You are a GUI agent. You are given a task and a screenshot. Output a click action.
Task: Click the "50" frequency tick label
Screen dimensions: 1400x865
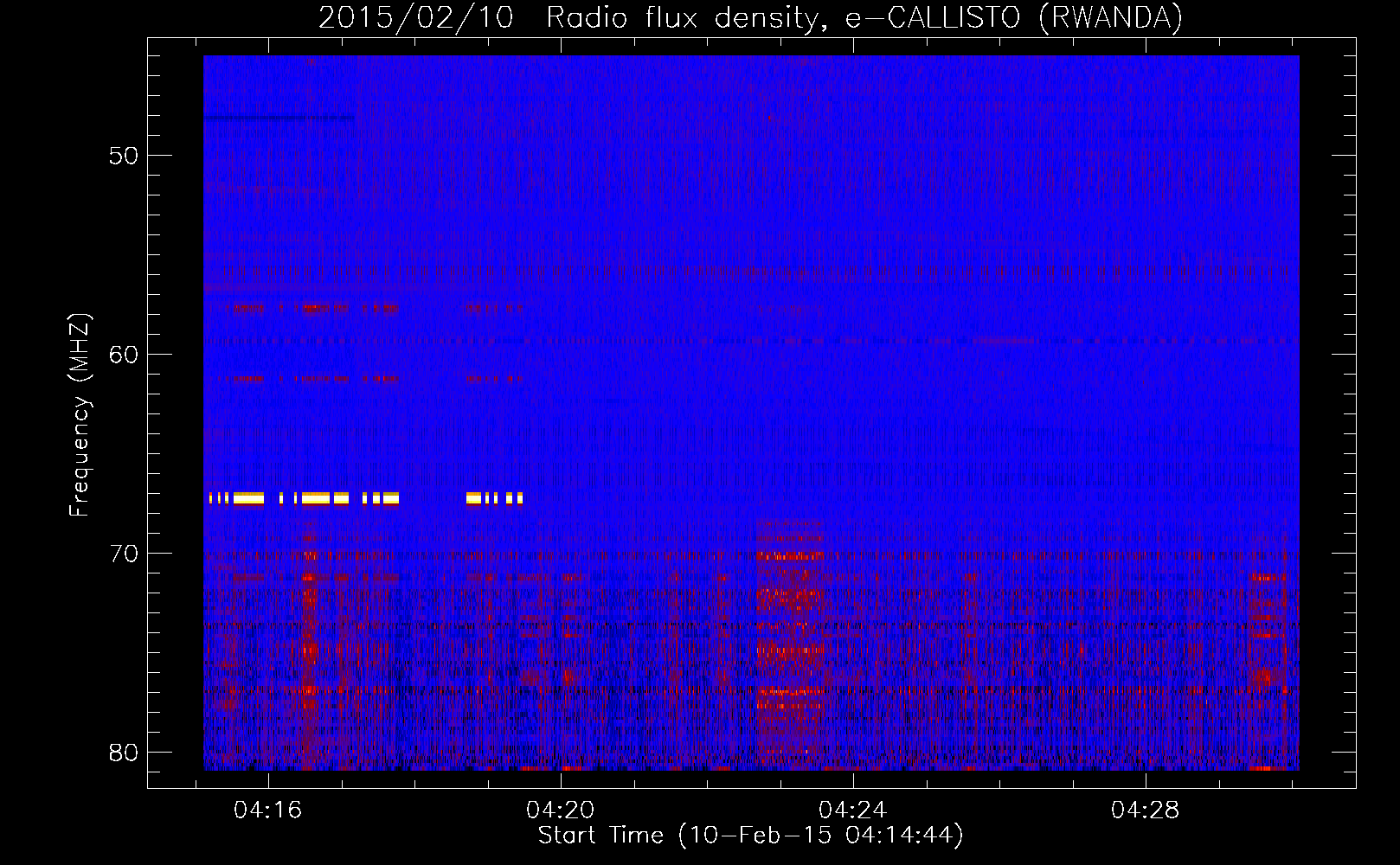click(x=124, y=156)
